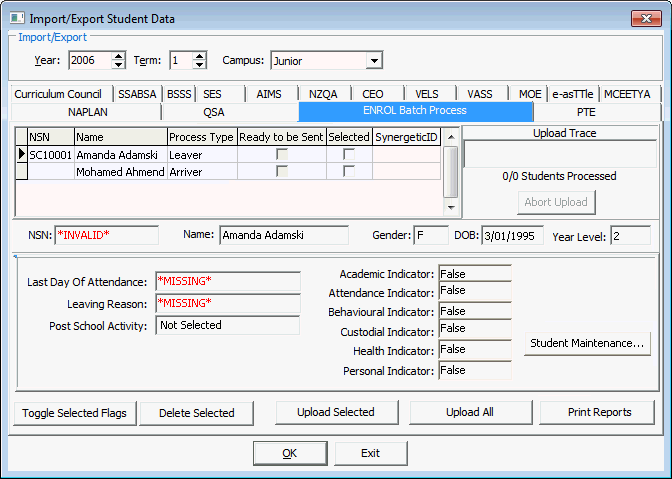Click the SynergeticID column header
Image resolution: width=672 pixels, height=479 pixels.
pyautogui.click(x=406, y=137)
